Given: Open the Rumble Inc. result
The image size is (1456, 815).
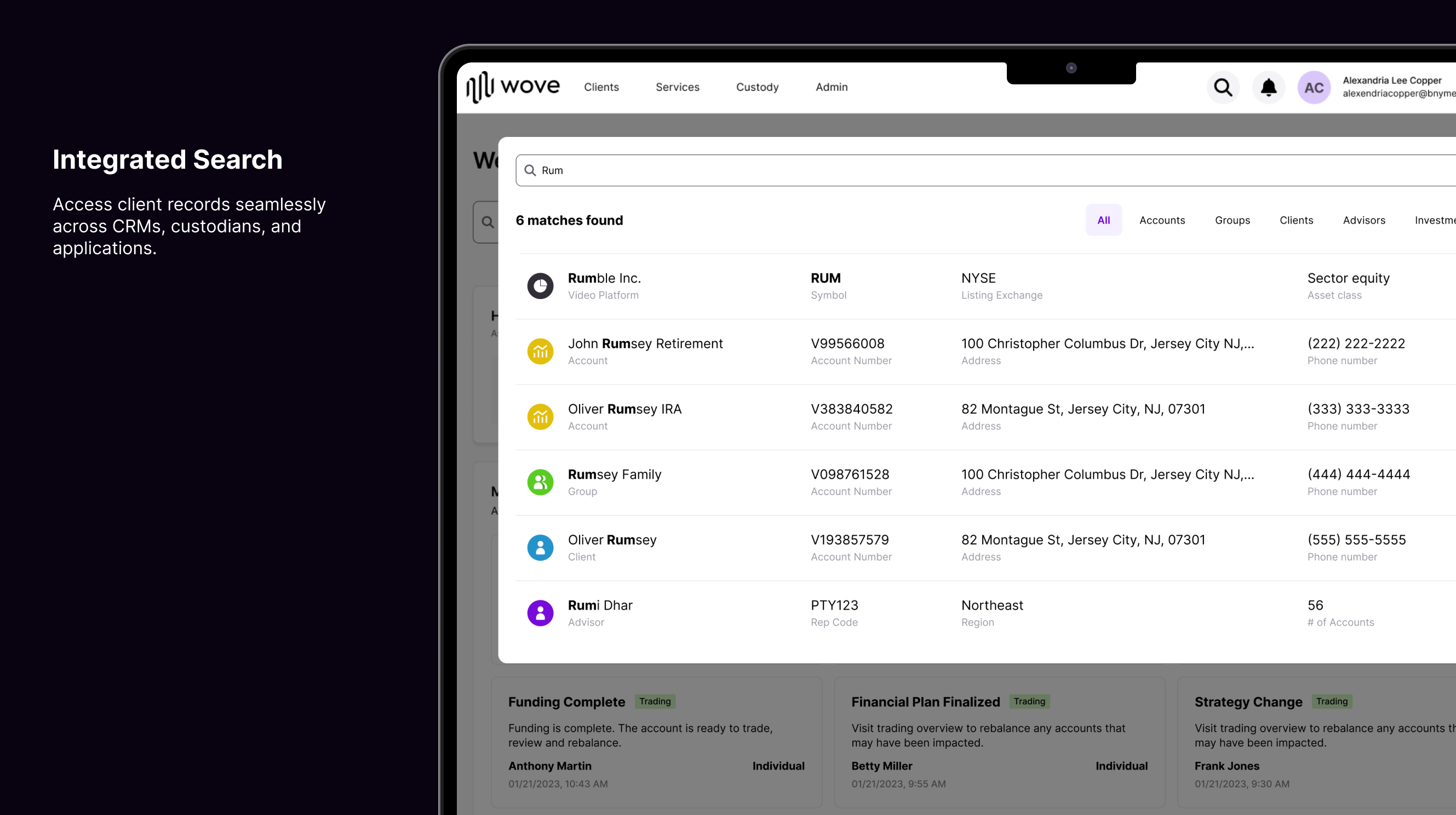Looking at the screenshot, I should click(x=985, y=286).
